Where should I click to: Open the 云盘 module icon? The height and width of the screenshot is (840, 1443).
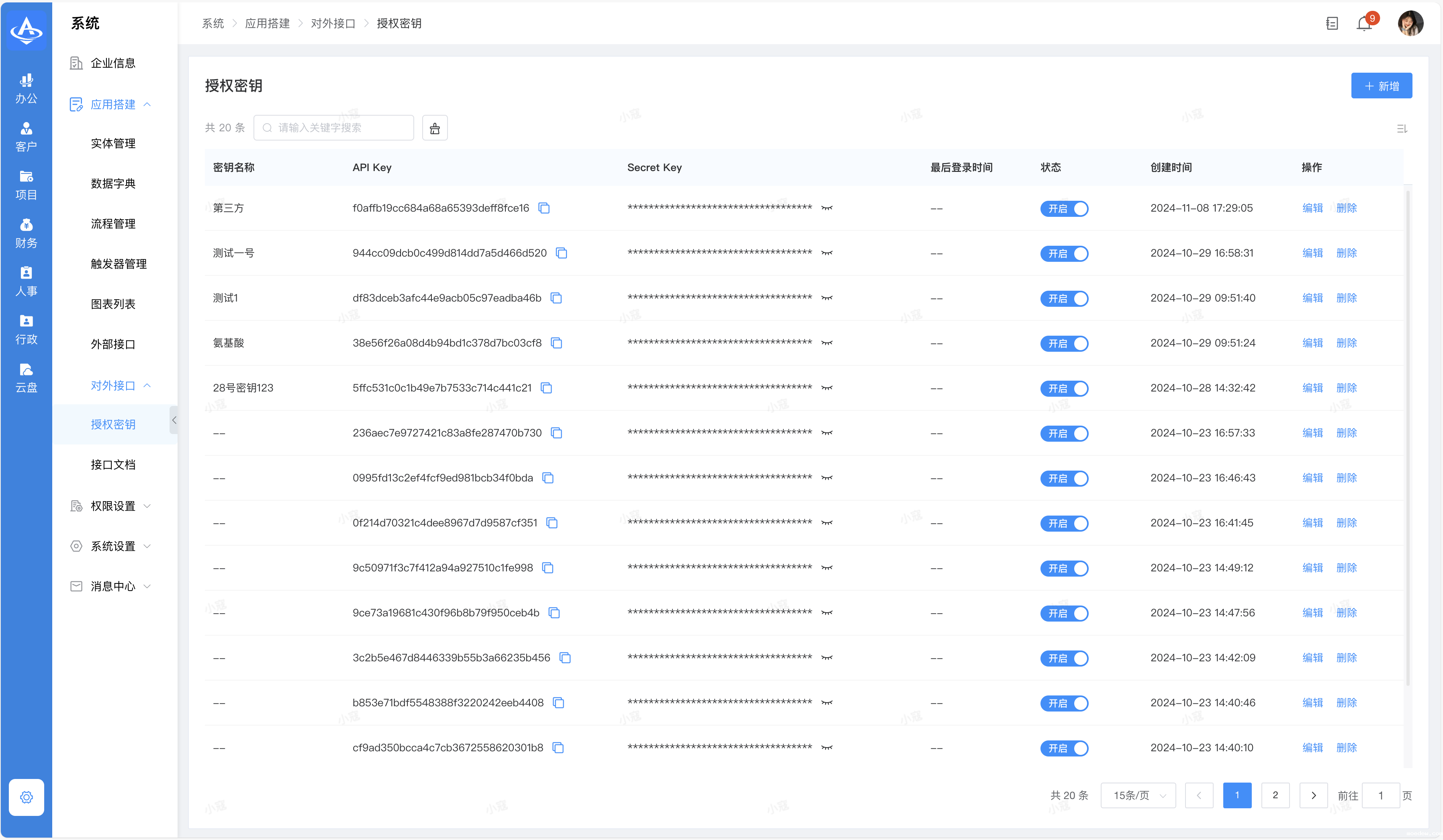click(x=26, y=378)
